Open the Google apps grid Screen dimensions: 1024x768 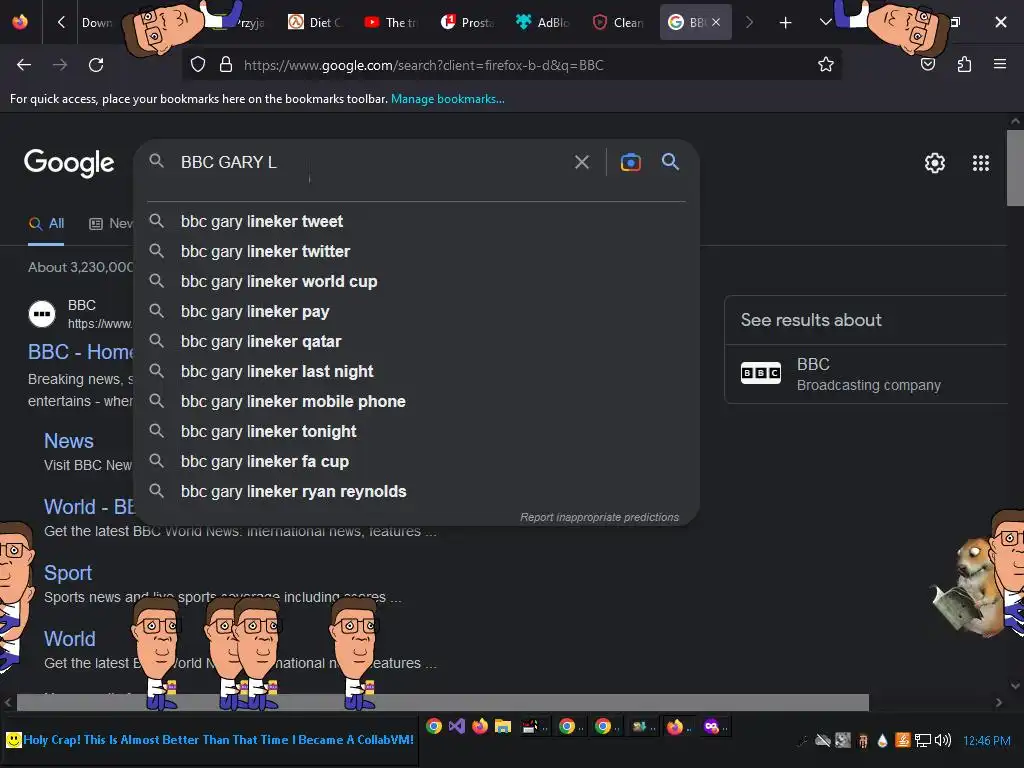(981, 163)
